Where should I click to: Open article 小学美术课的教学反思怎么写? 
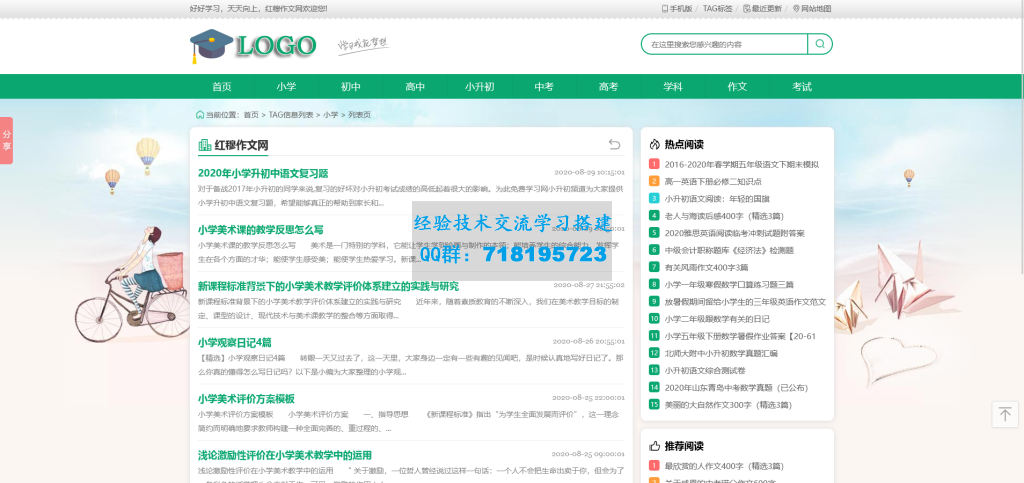[x=260, y=229]
